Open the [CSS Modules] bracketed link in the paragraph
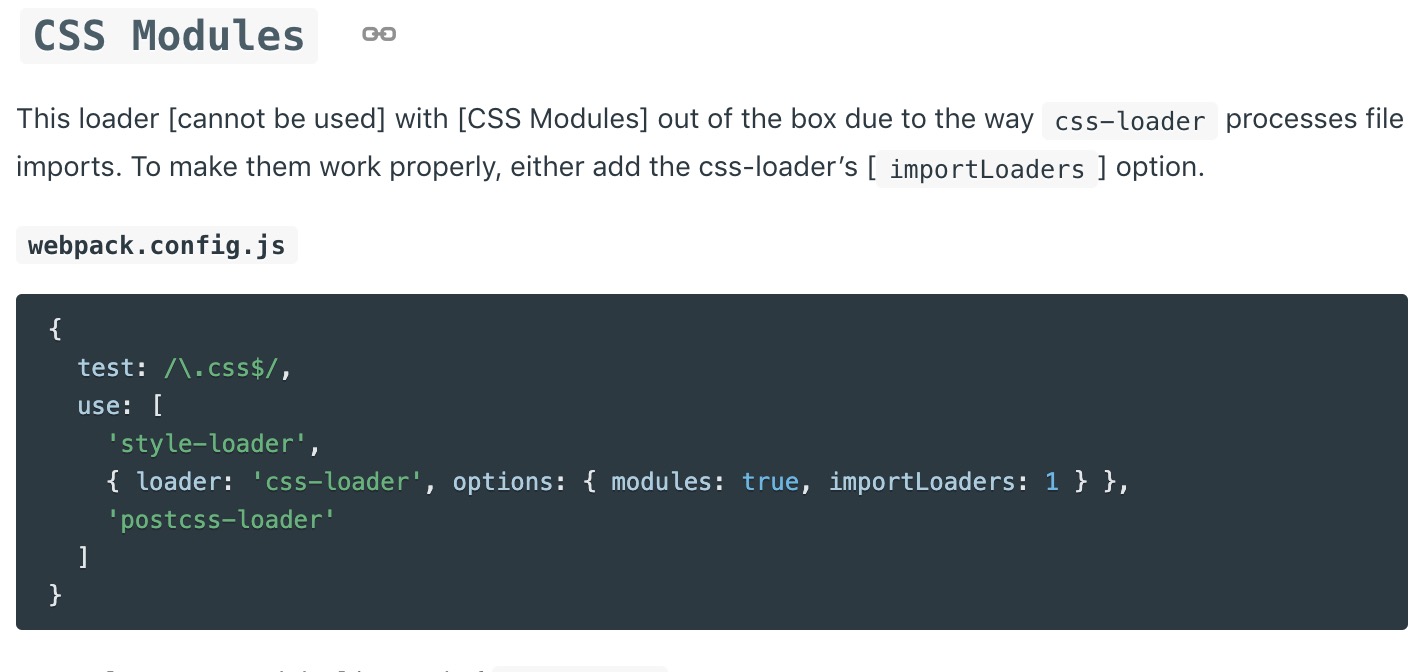The height and width of the screenshot is (672, 1428). pyautogui.click(x=553, y=120)
